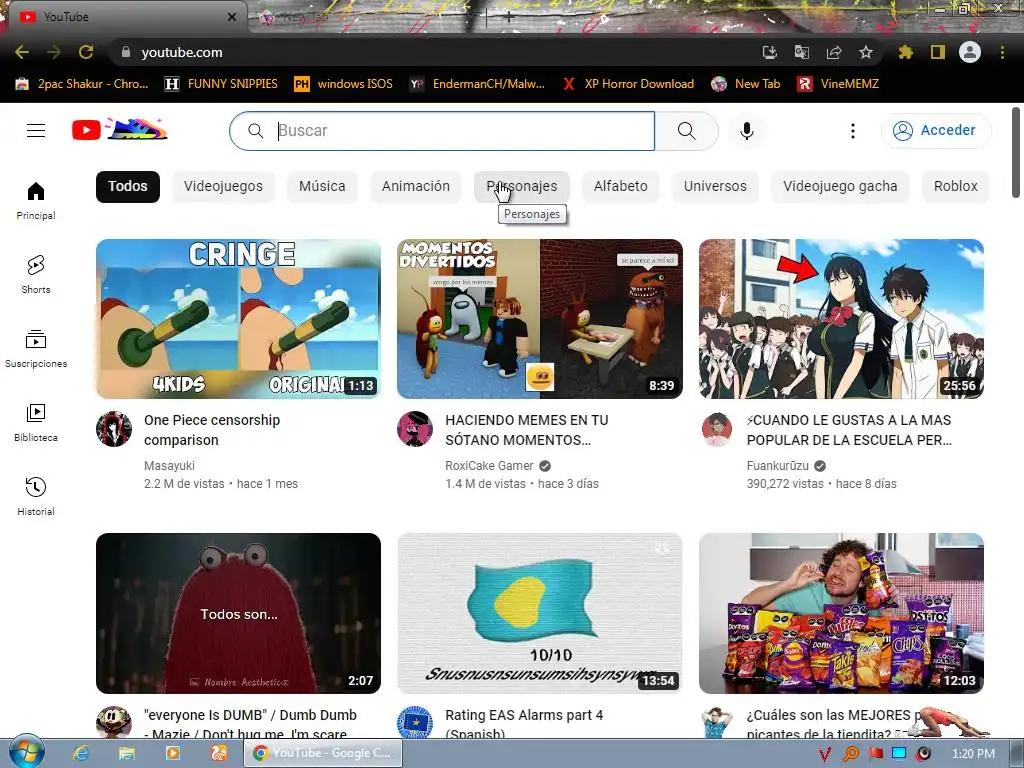Go forward in Chrome
The width and height of the screenshot is (1024, 768).
(x=54, y=52)
